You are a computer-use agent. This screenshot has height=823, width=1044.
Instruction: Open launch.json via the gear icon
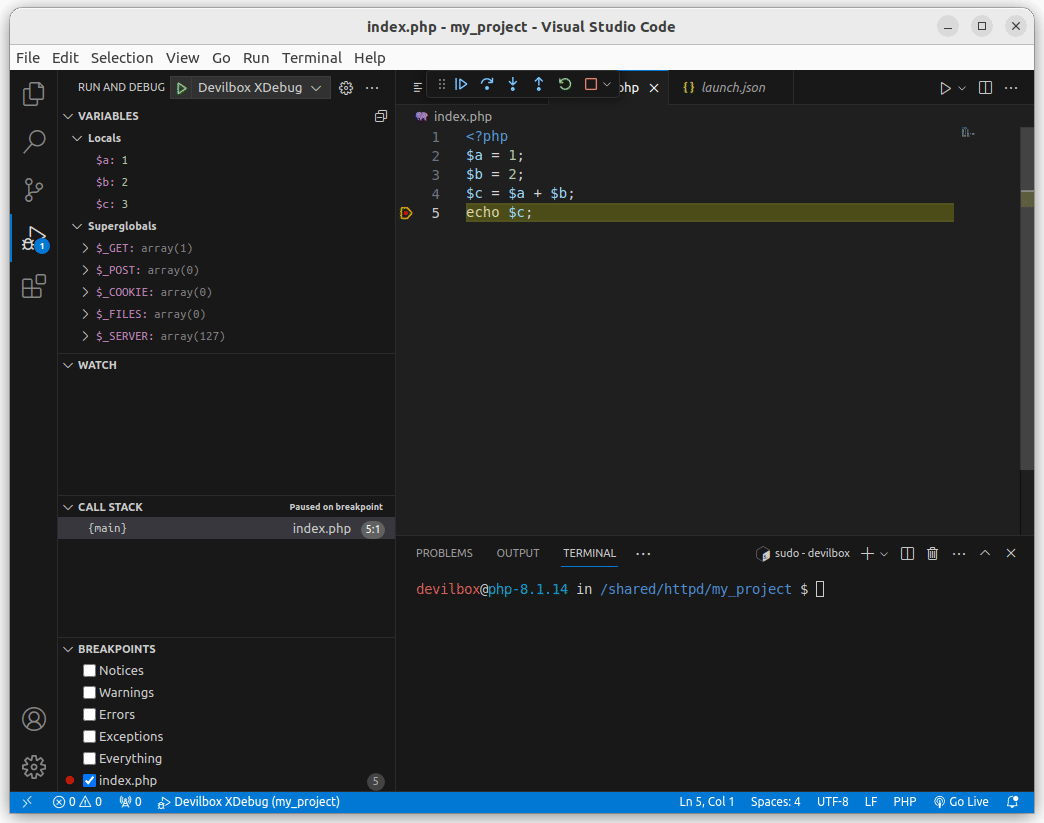click(346, 88)
